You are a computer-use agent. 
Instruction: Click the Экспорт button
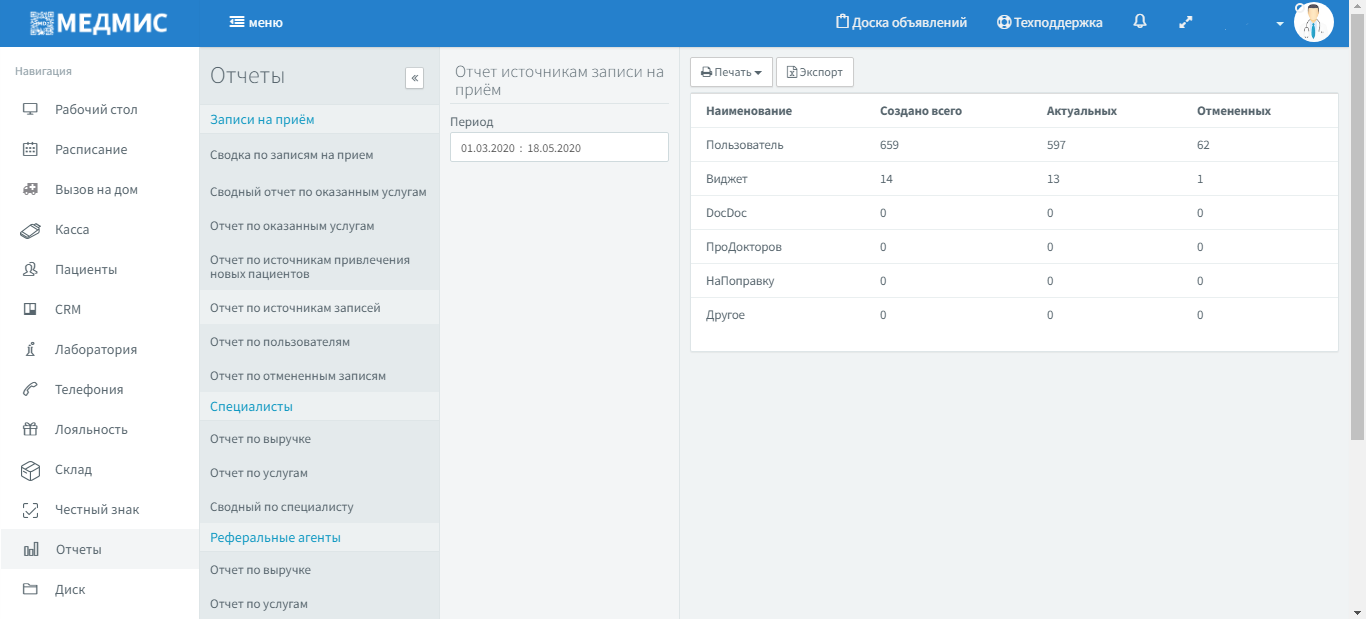(x=814, y=72)
